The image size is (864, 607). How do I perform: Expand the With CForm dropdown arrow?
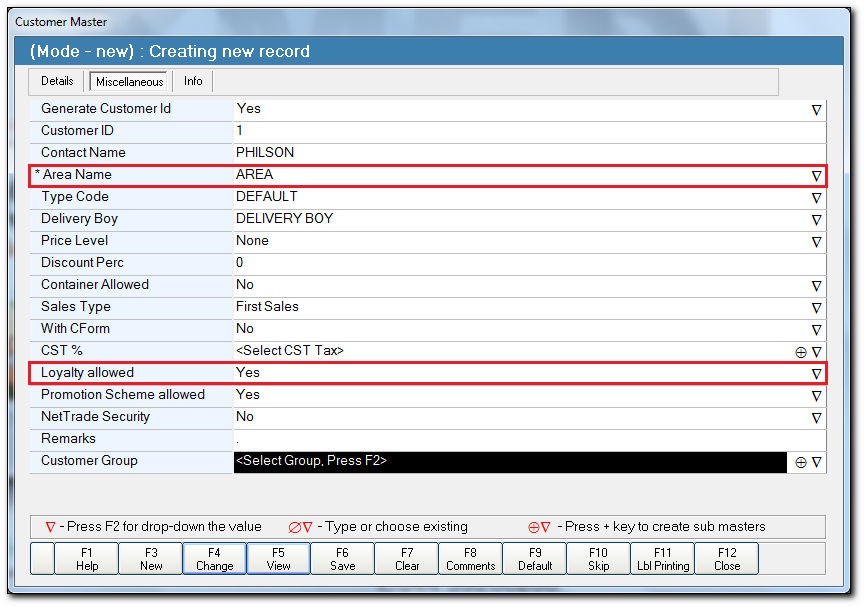(816, 330)
